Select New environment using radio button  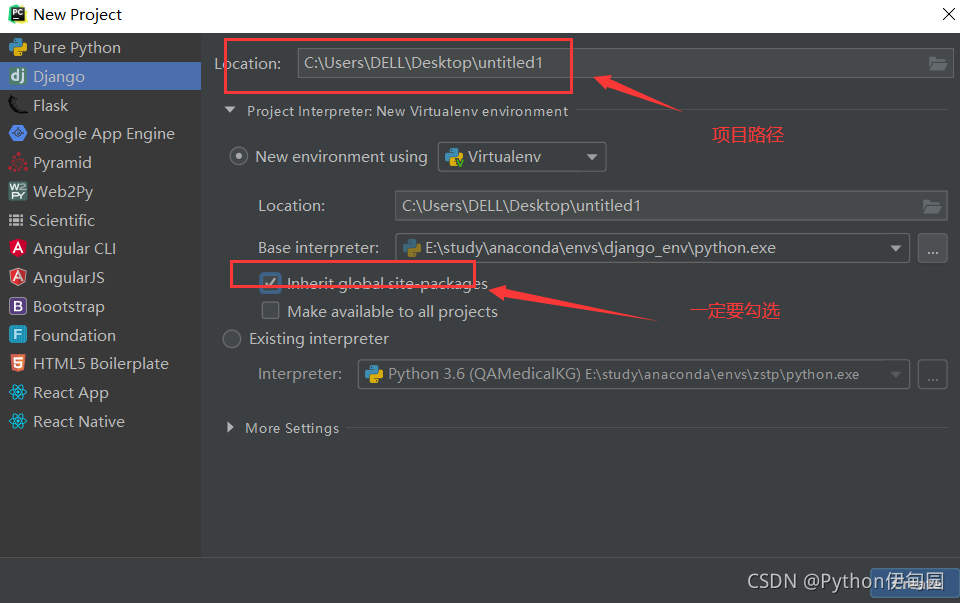click(x=238, y=156)
